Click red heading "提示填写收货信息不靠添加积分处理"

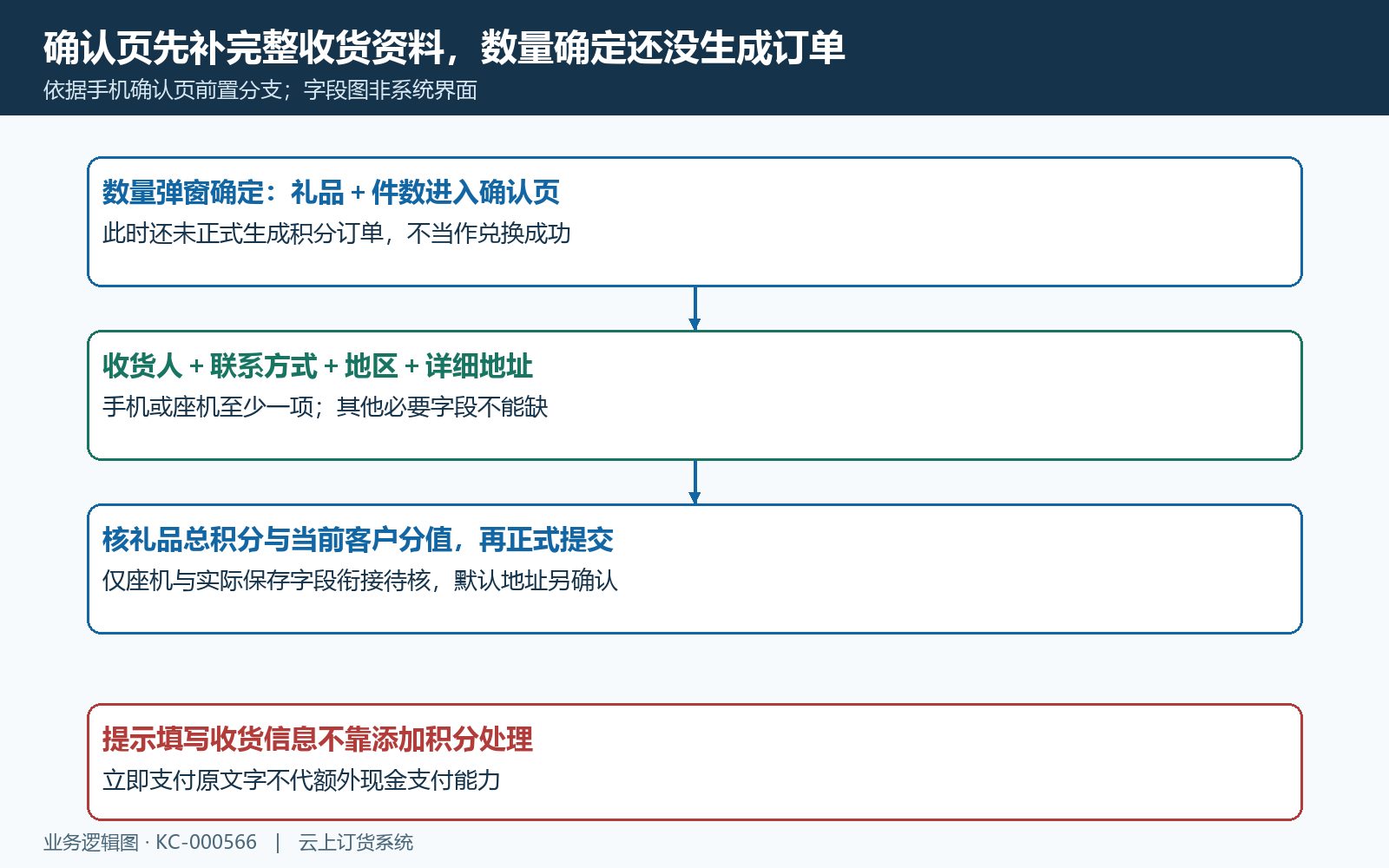point(318,739)
